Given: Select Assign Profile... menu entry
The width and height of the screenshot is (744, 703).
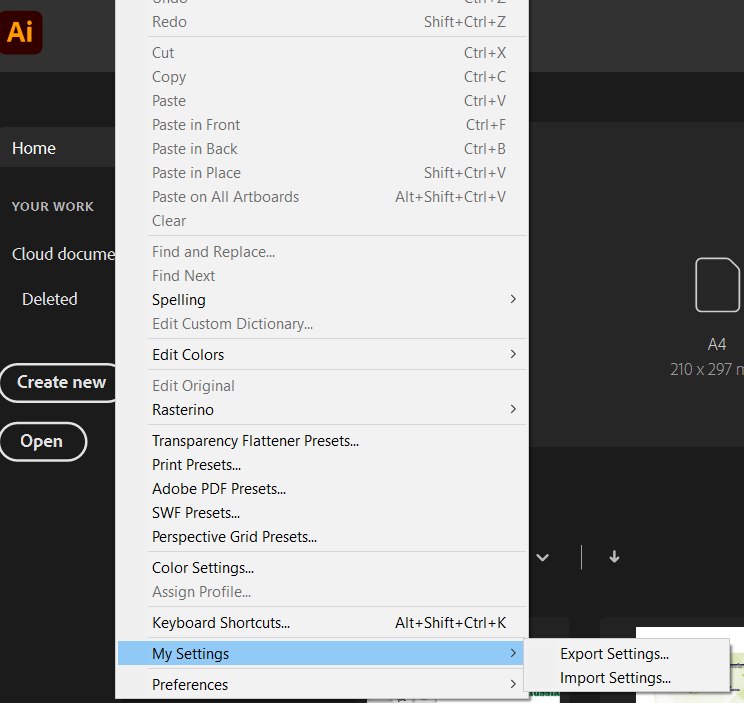Looking at the screenshot, I should 321,592.
